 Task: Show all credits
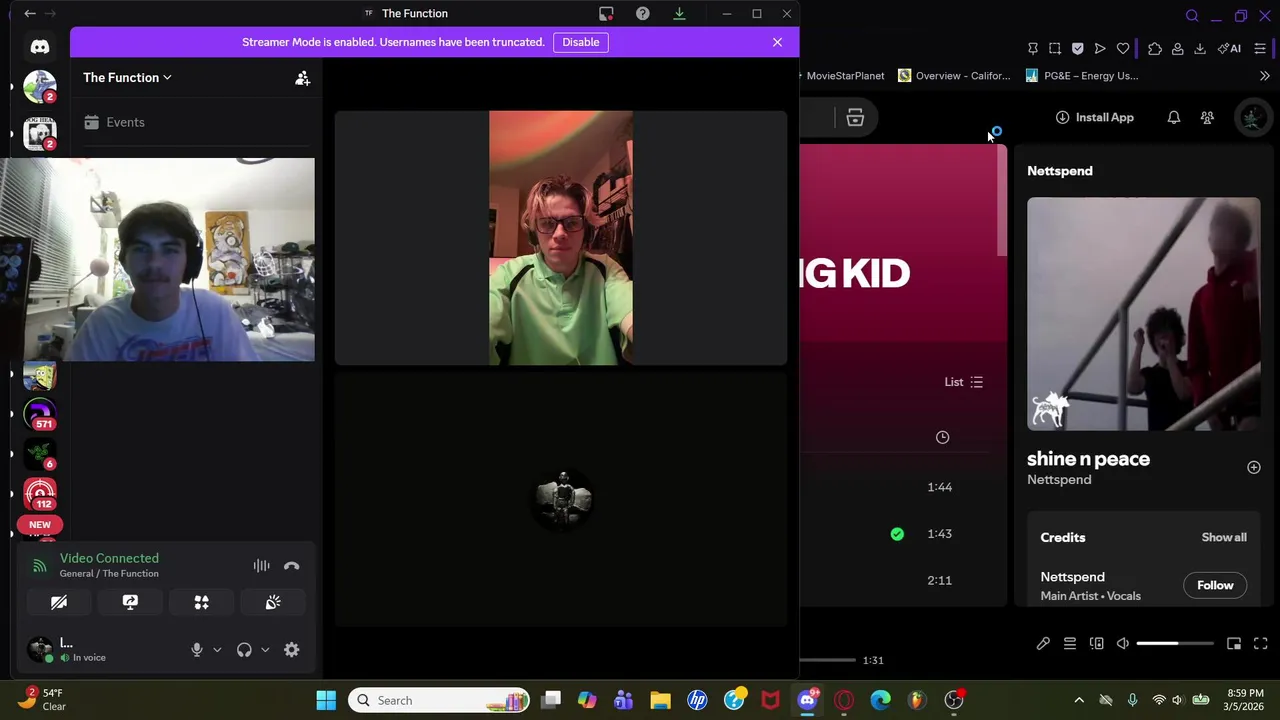point(1224,537)
